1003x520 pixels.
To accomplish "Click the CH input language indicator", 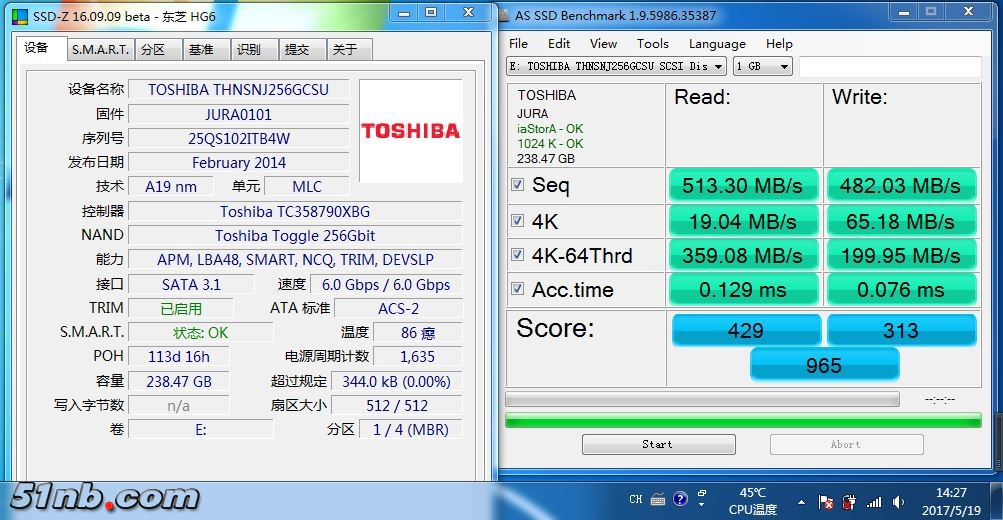I will 636,499.
